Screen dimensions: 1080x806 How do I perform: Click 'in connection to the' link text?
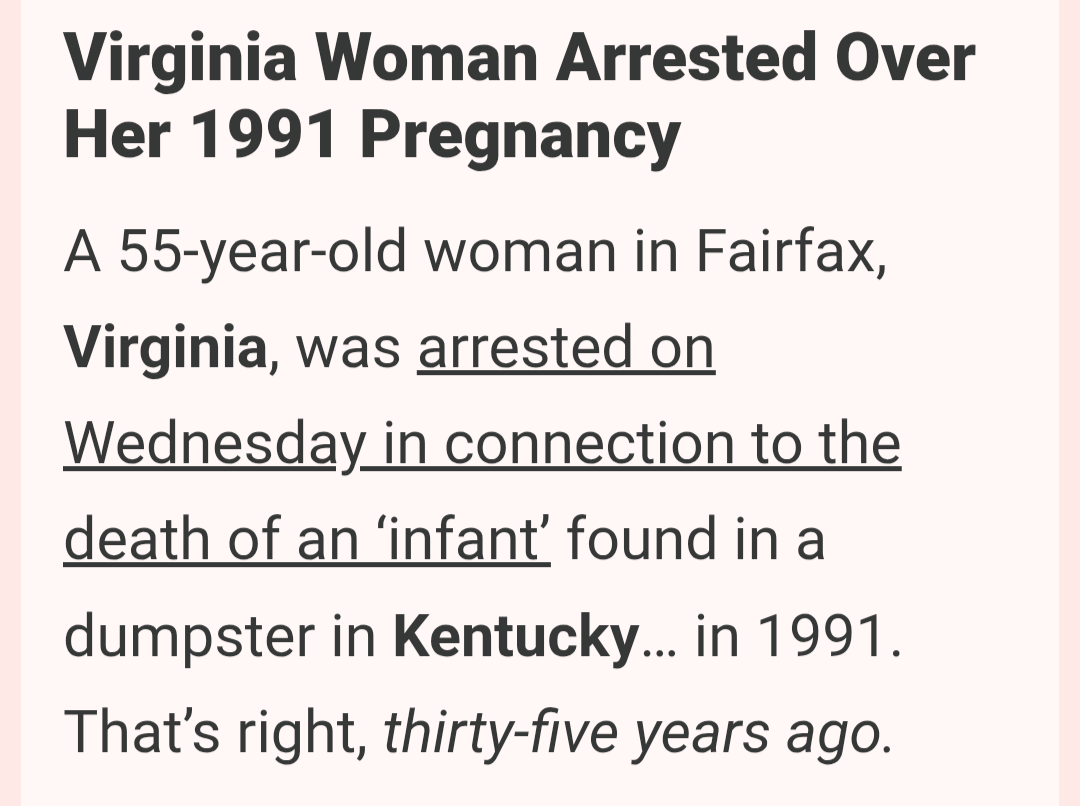point(642,445)
